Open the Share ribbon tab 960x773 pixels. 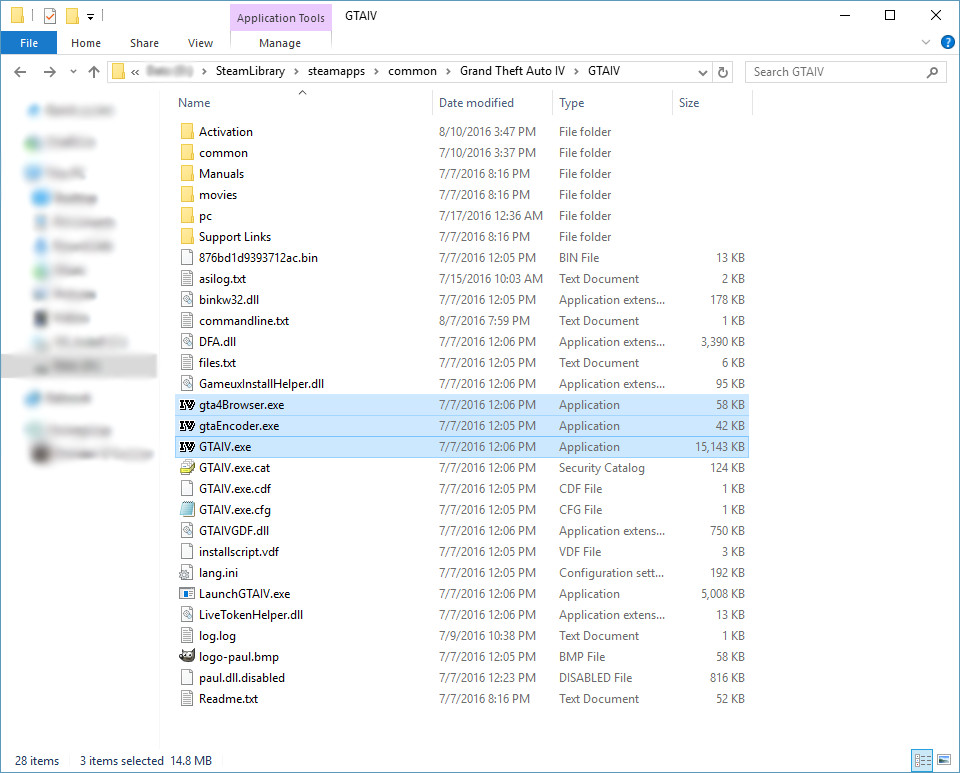(144, 43)
